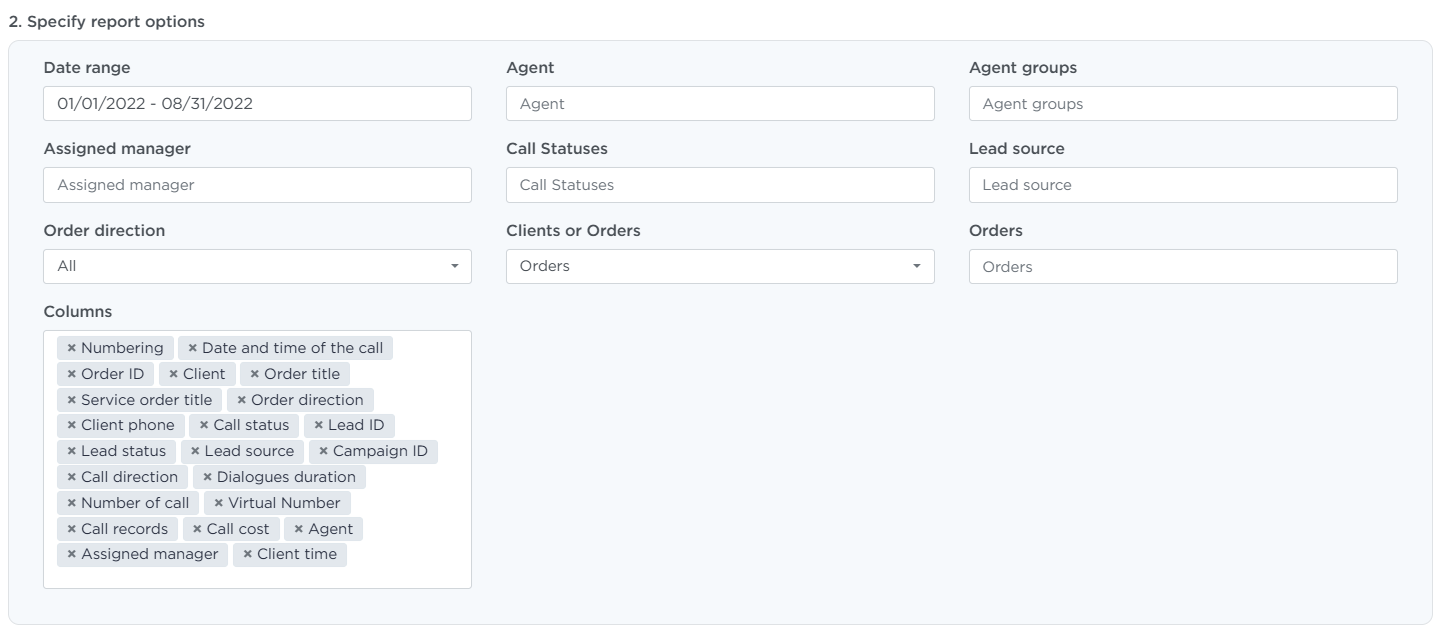1440x630 pixels.
Task: Focus the Orders input field
Action: pyautogui.click(x=1183, y=267)
